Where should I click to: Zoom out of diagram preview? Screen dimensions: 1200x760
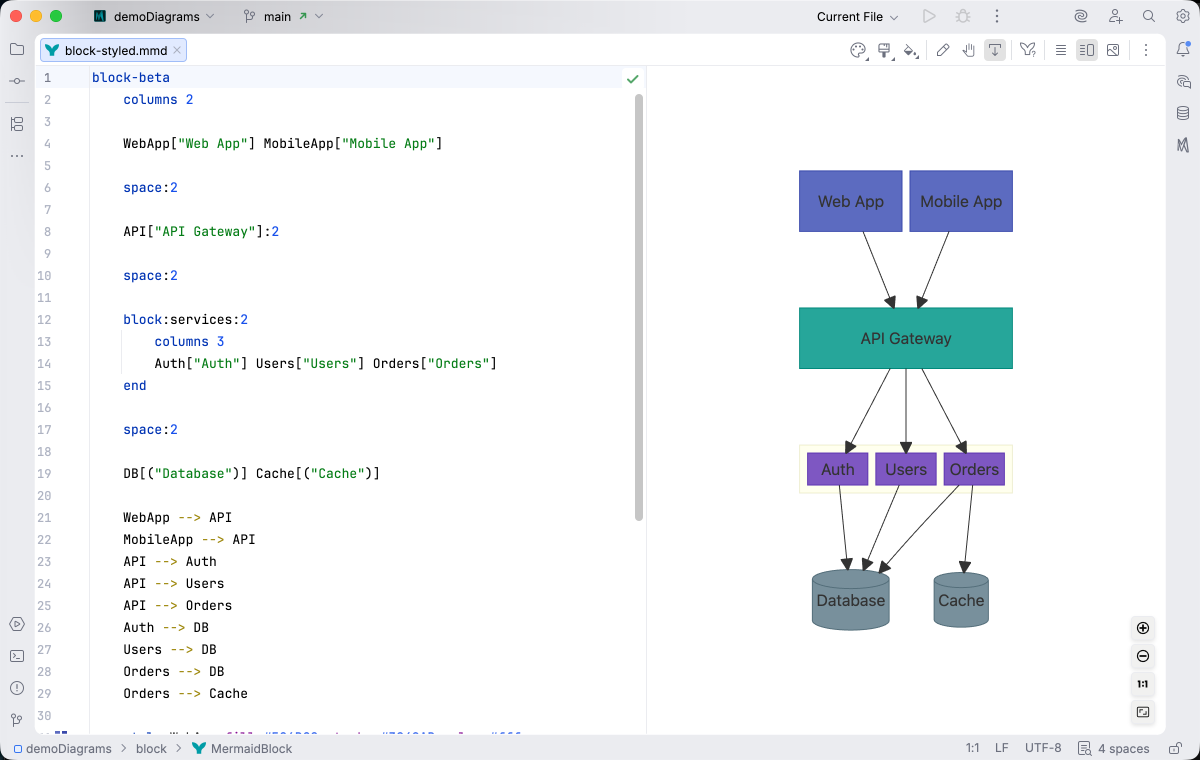pyautogui.click(x=1143, y=657)
